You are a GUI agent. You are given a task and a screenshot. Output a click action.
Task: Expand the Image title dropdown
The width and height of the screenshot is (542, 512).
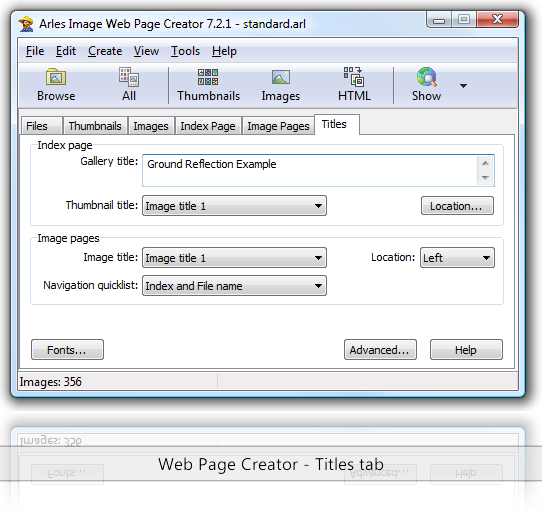234,258
